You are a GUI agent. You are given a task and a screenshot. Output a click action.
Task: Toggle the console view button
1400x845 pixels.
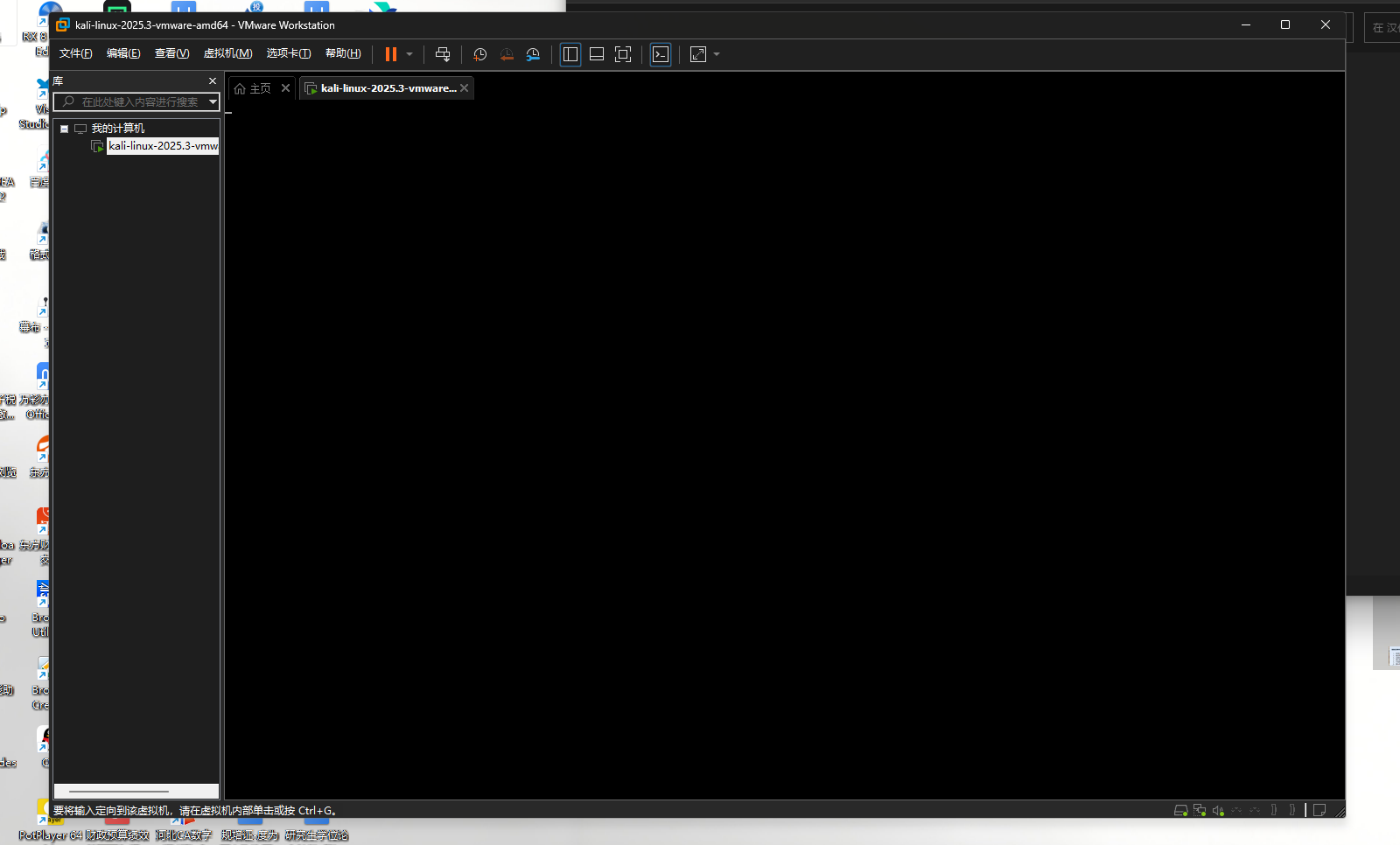(661, 54)
